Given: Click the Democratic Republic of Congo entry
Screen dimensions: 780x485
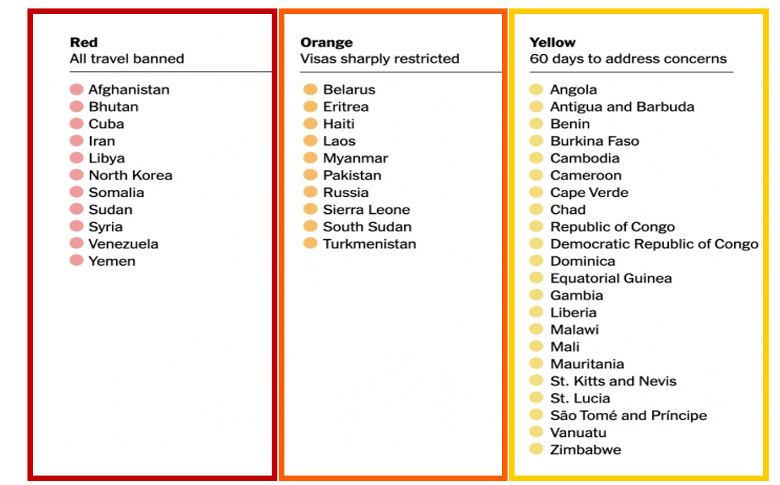Looking at the screenshot, I should point(654,244).
